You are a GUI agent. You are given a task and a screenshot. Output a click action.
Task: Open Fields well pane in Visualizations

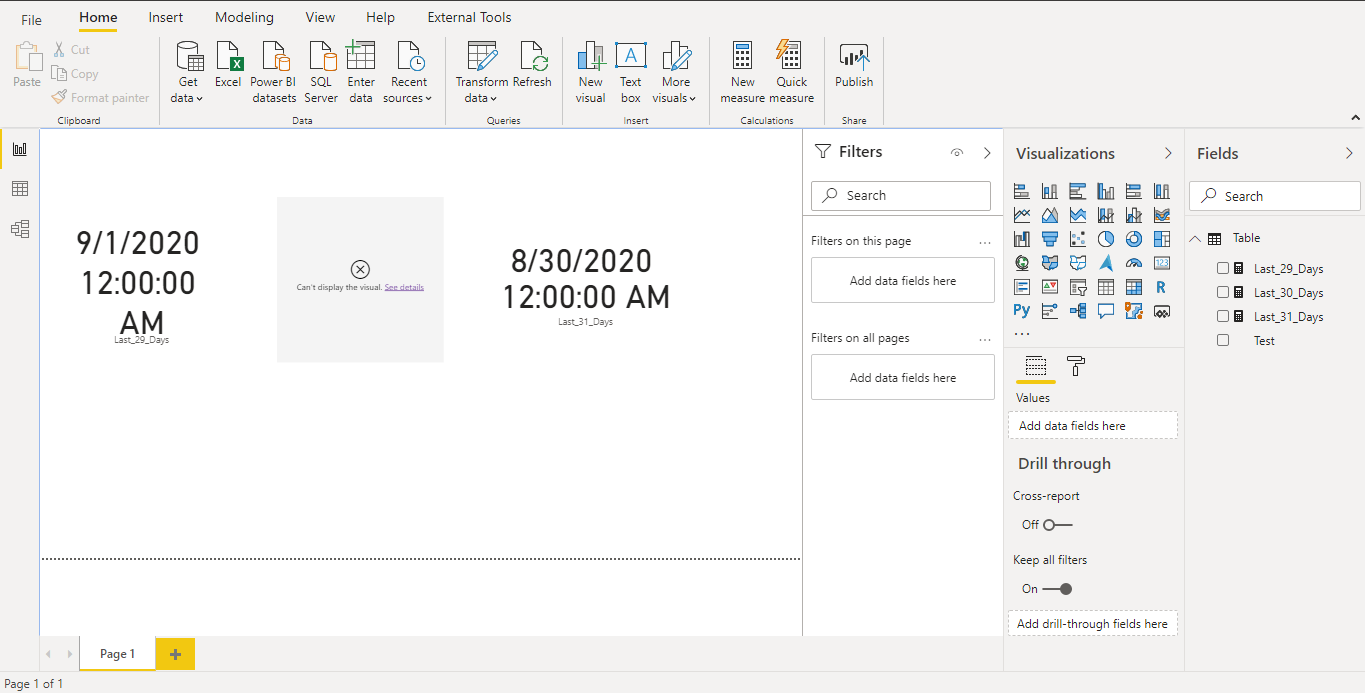point(1036,366)
